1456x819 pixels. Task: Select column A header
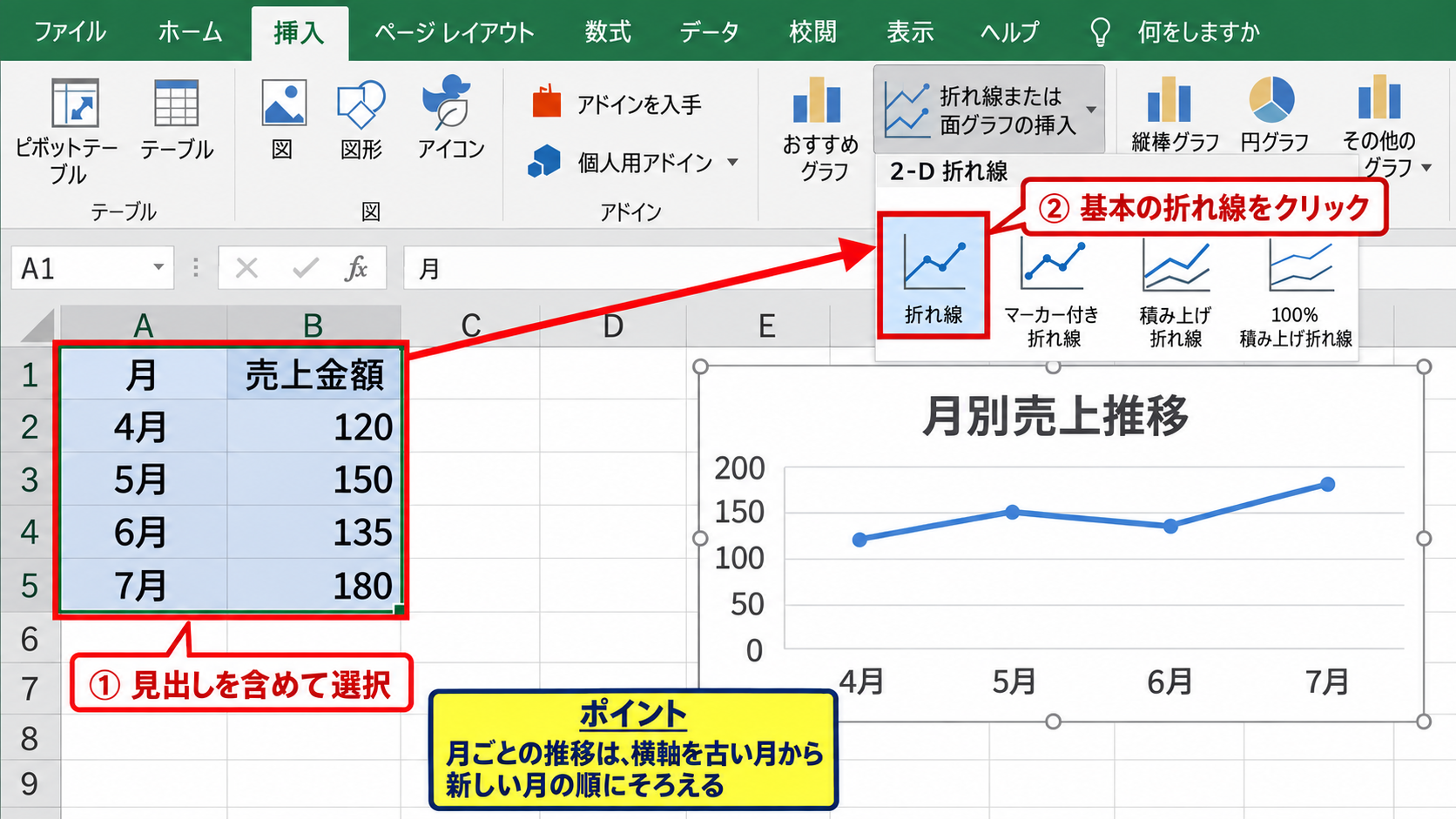tap(144, 326)
